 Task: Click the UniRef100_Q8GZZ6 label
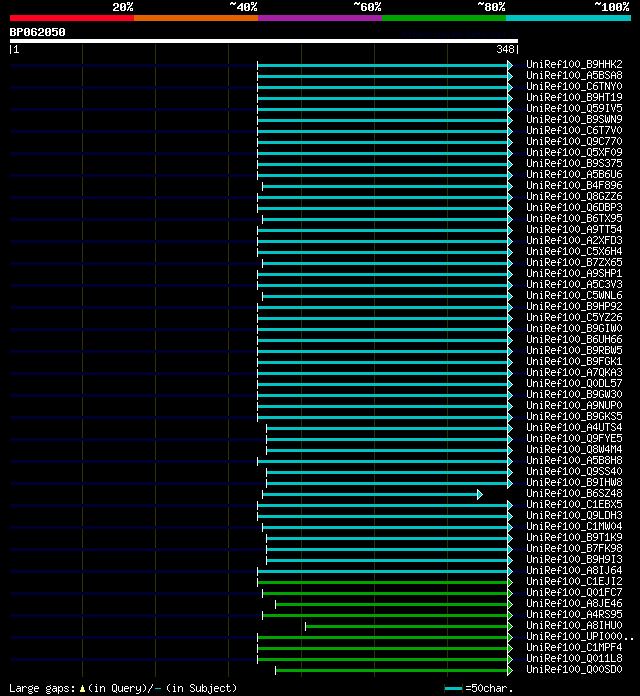pos(574,197)
